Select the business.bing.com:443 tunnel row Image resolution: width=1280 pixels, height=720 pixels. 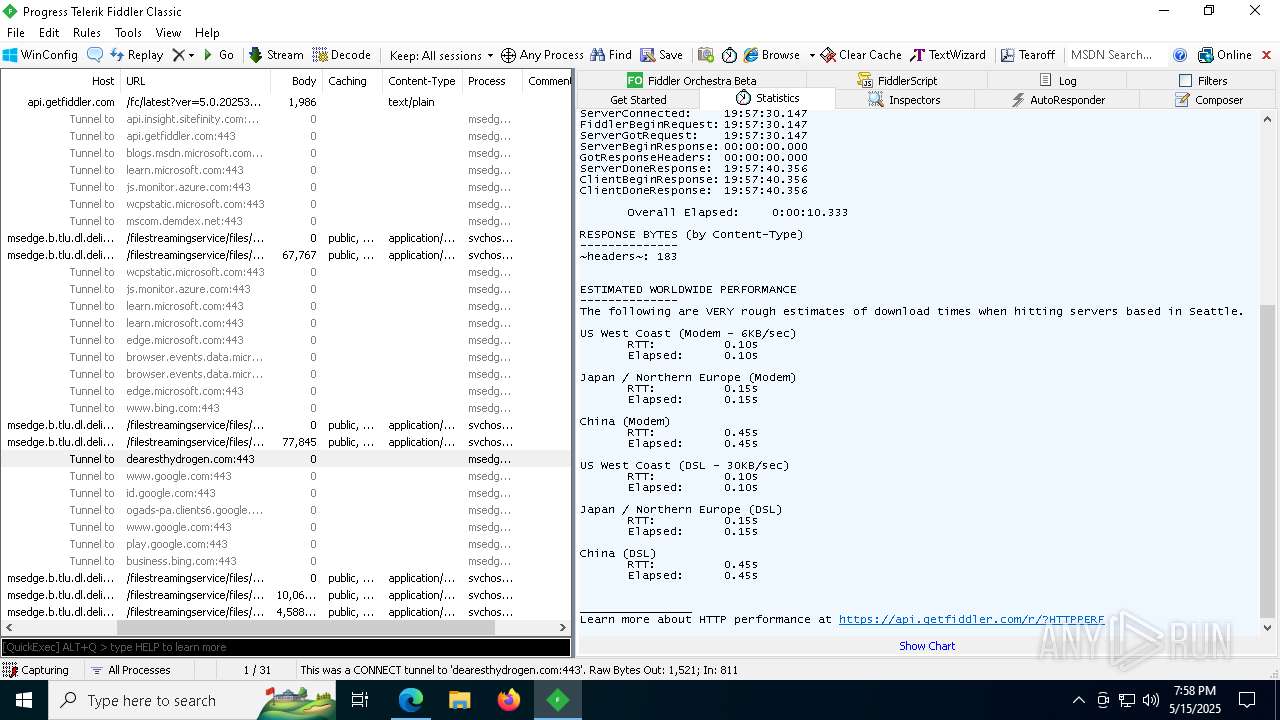pyautogui.click(x=285, y=561)
